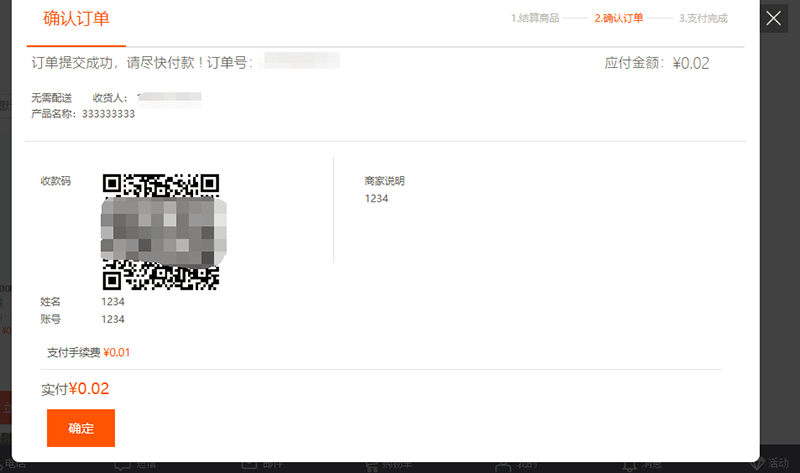Screen dimensions: 800x473
Task: Select the 确认订单 header tab
Action: (76, 19)
